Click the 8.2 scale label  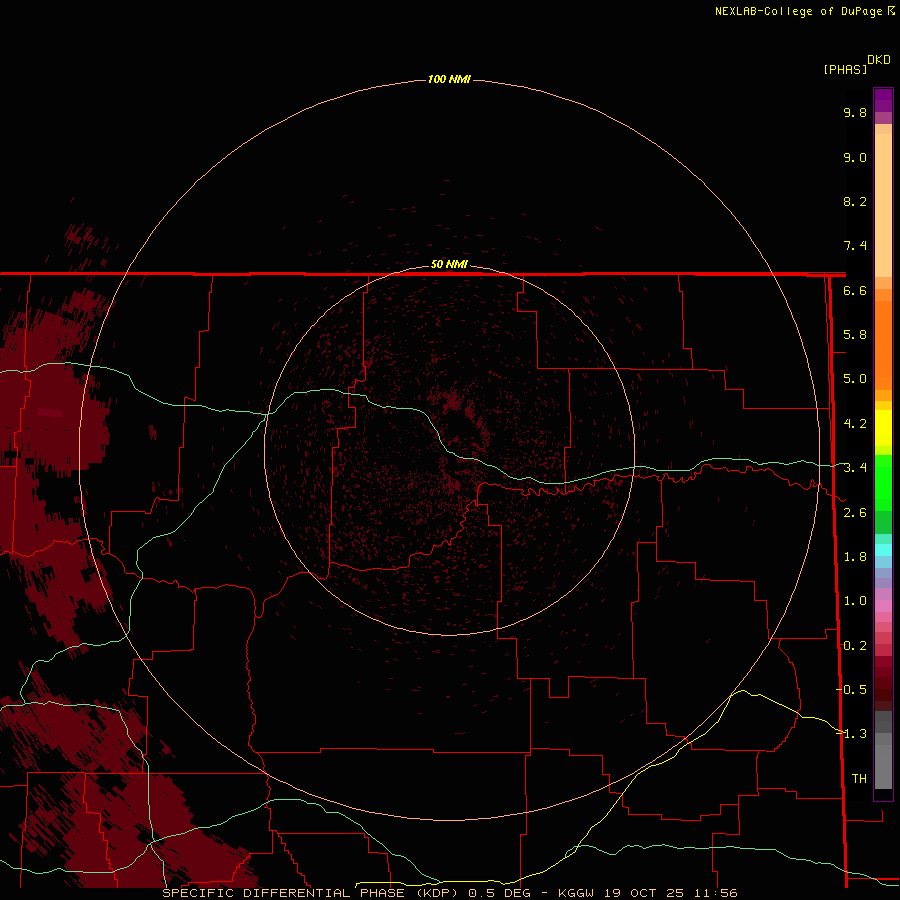coord(855,201)
